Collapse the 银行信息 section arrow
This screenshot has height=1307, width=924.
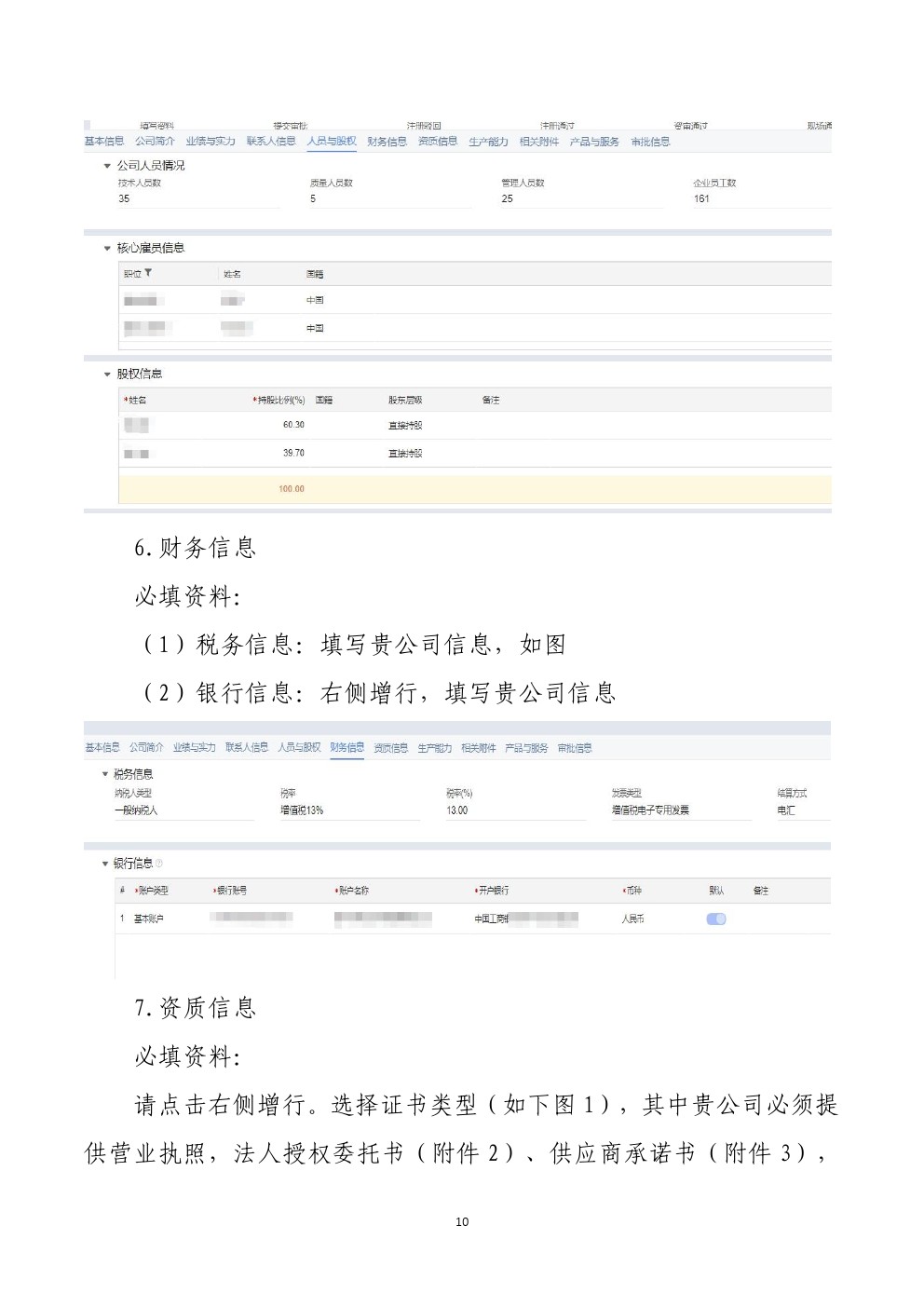pyautogui.click(x=104, y=864)
